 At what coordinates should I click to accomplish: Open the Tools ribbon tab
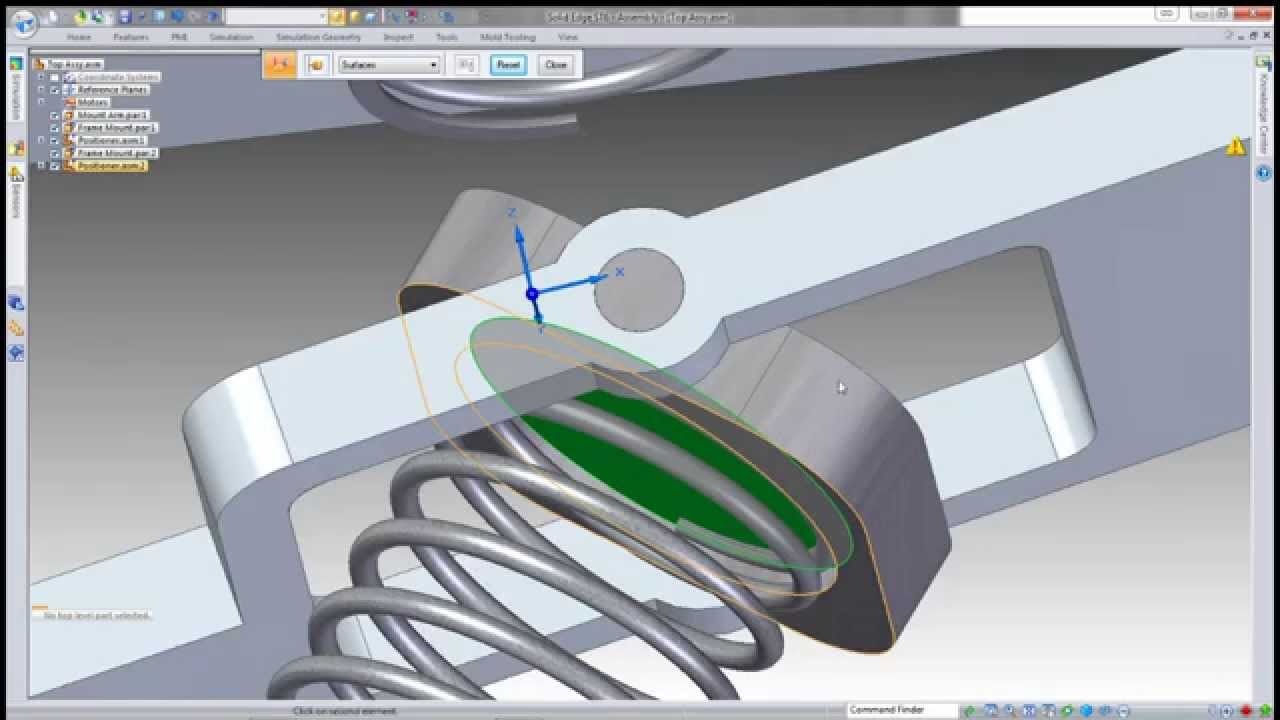(447, 37)
